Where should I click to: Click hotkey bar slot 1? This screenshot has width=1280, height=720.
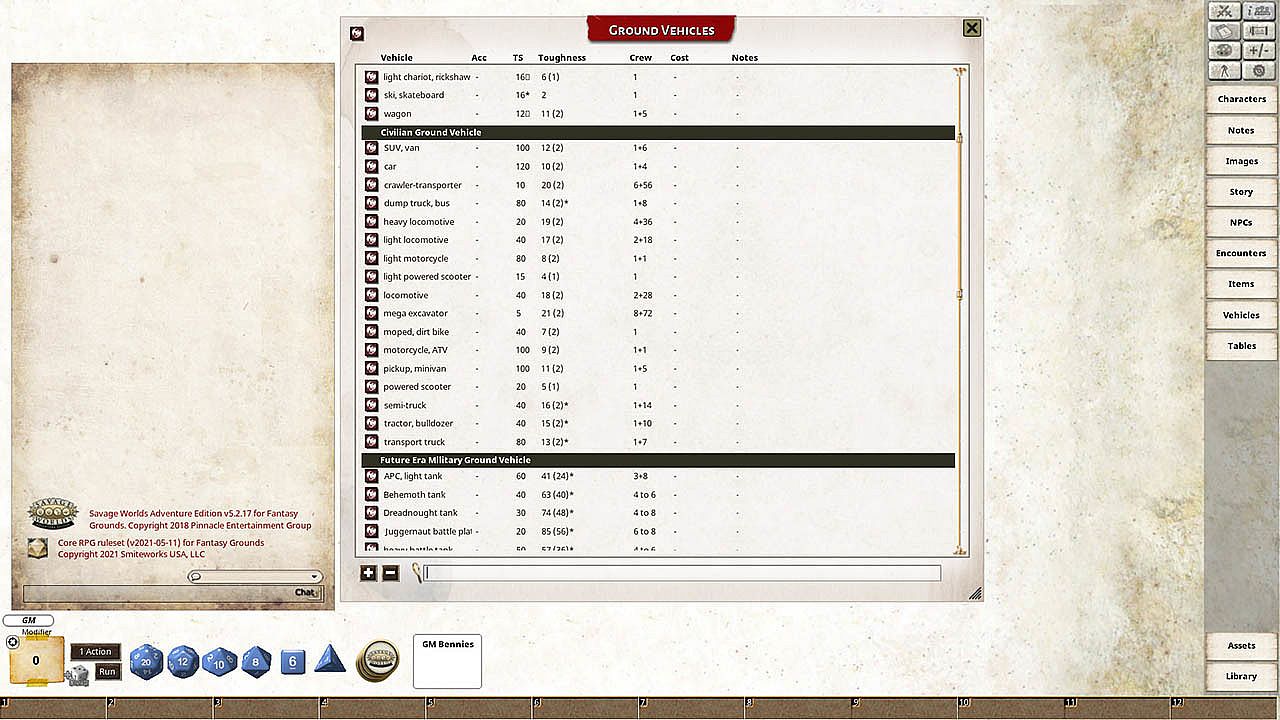(53, 708)
